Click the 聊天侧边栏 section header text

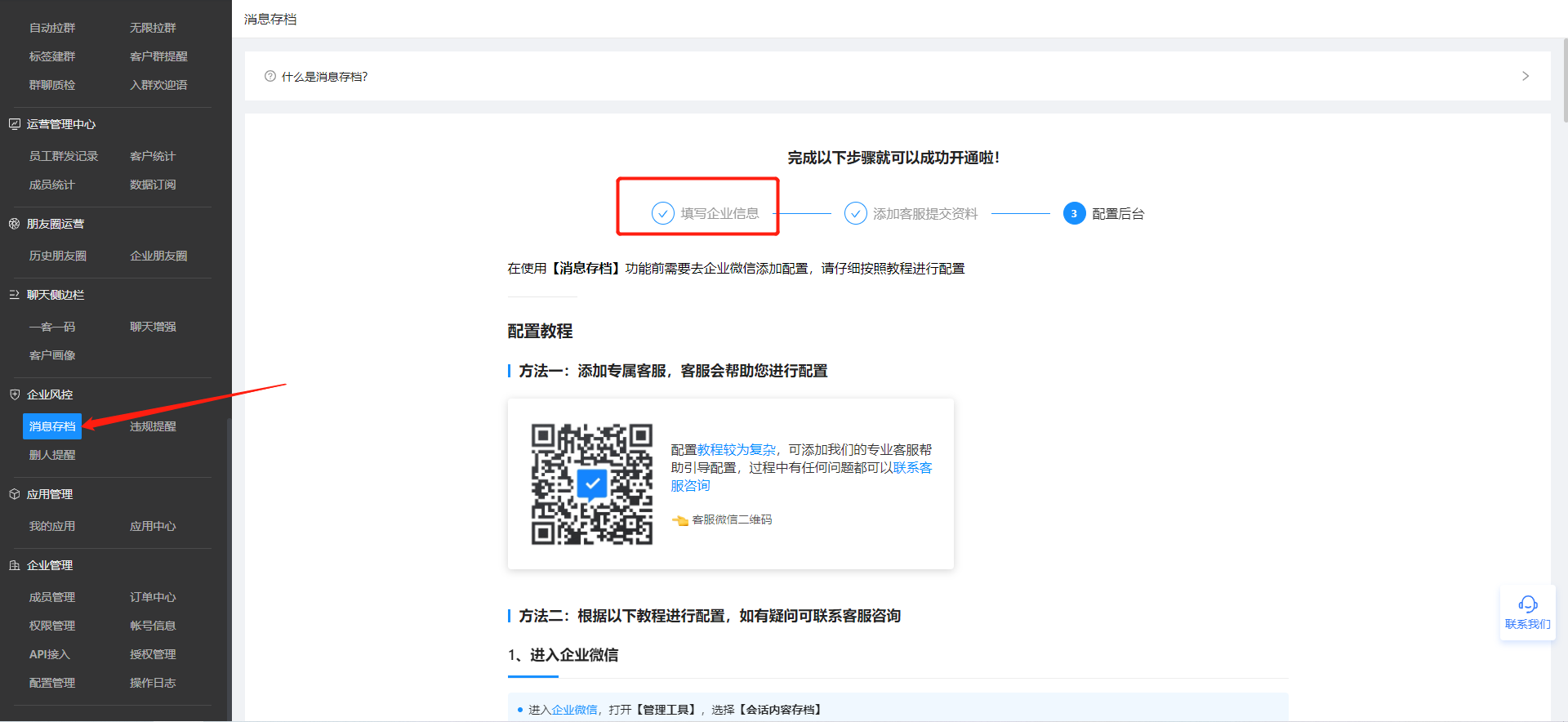[x=56, y=295]
